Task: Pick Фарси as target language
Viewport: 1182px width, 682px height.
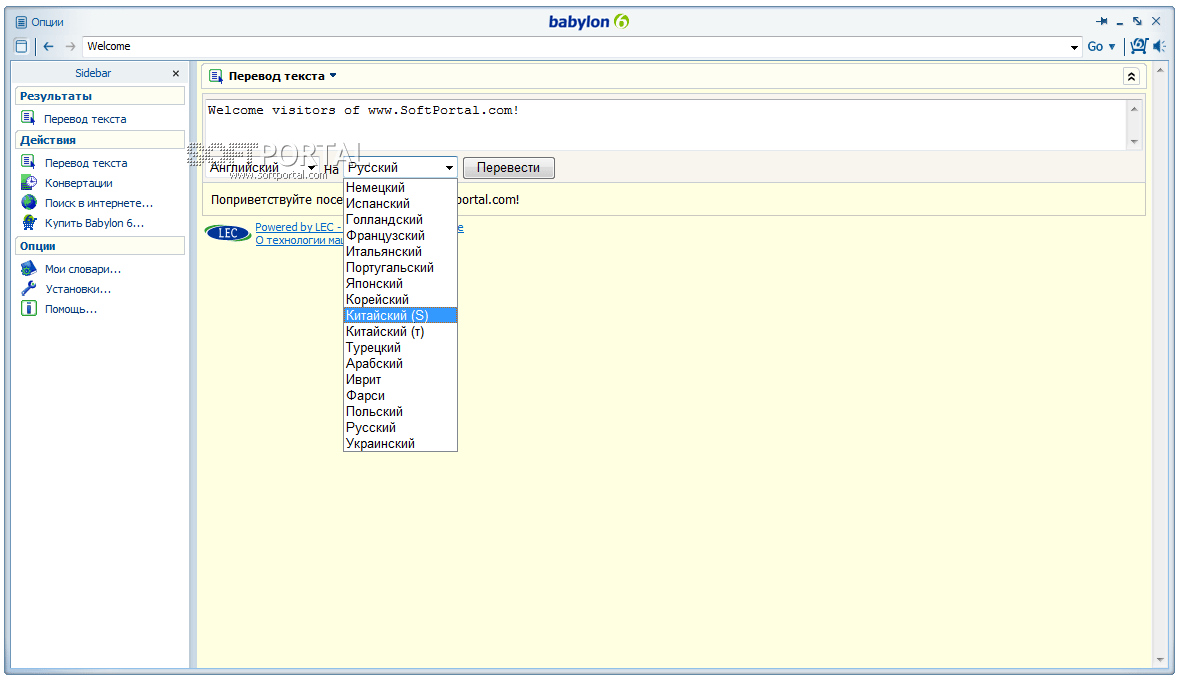Action: click(x=400, y=396)
